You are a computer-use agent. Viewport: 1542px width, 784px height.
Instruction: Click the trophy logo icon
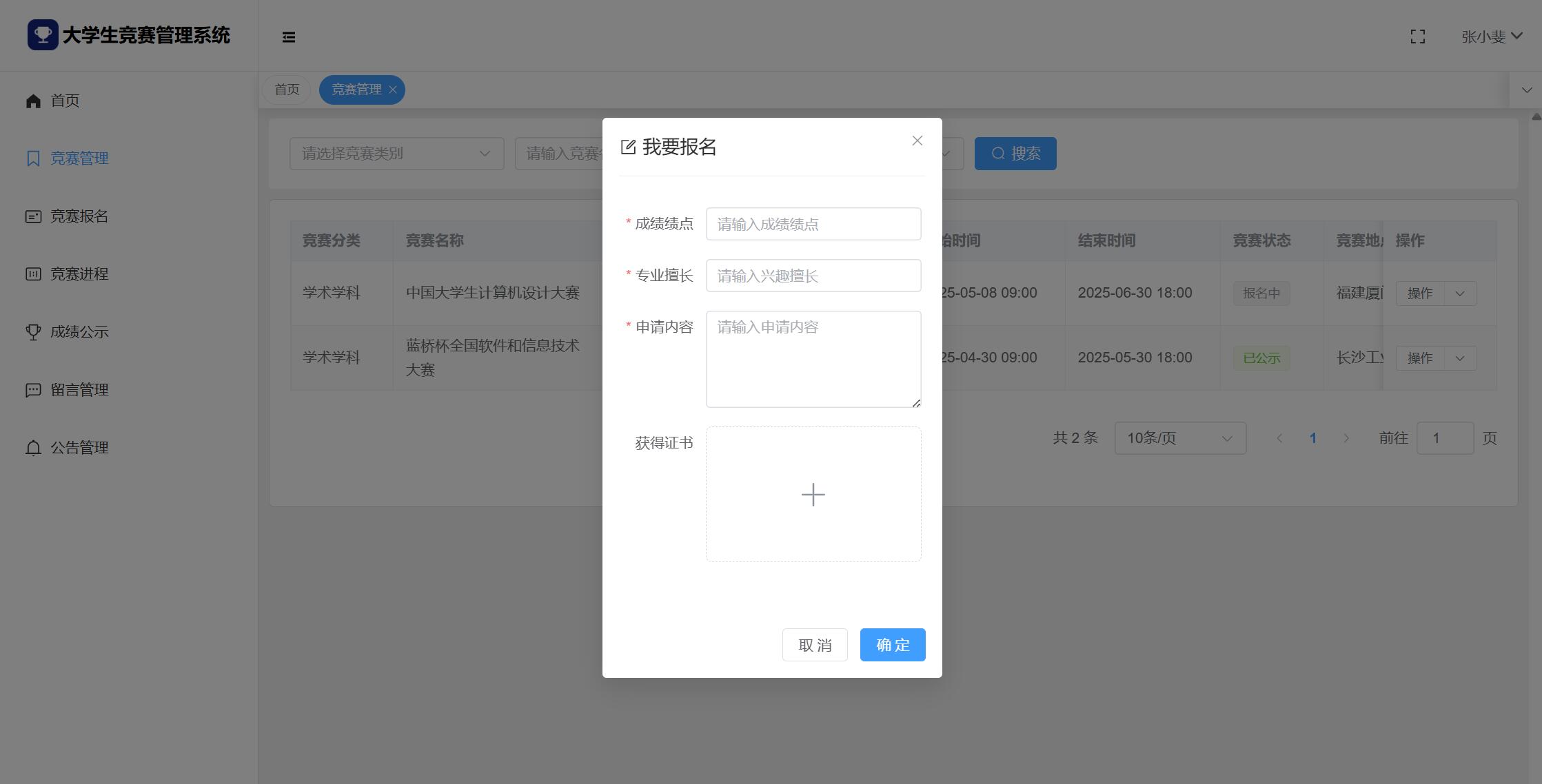coord(43,34)
